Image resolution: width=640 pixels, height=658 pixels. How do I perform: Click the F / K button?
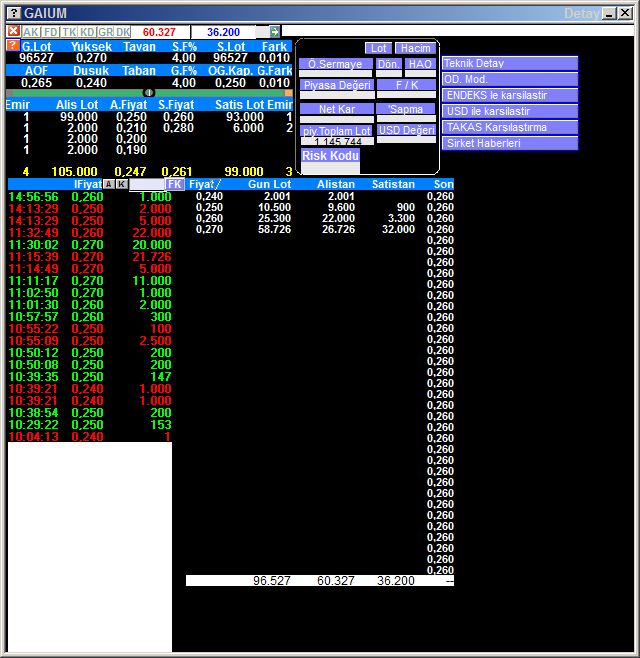pyautogui.click(x=407, y=85)
